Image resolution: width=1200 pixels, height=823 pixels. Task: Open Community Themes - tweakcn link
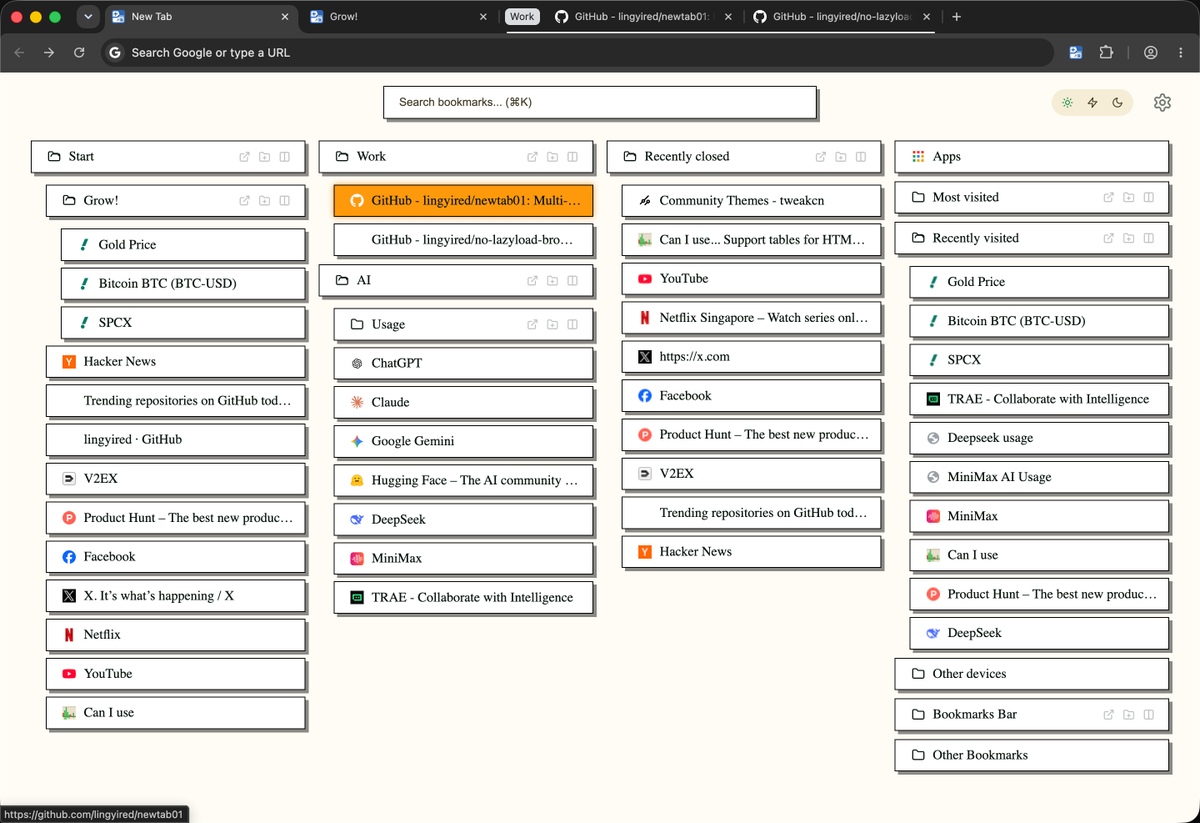751,201
